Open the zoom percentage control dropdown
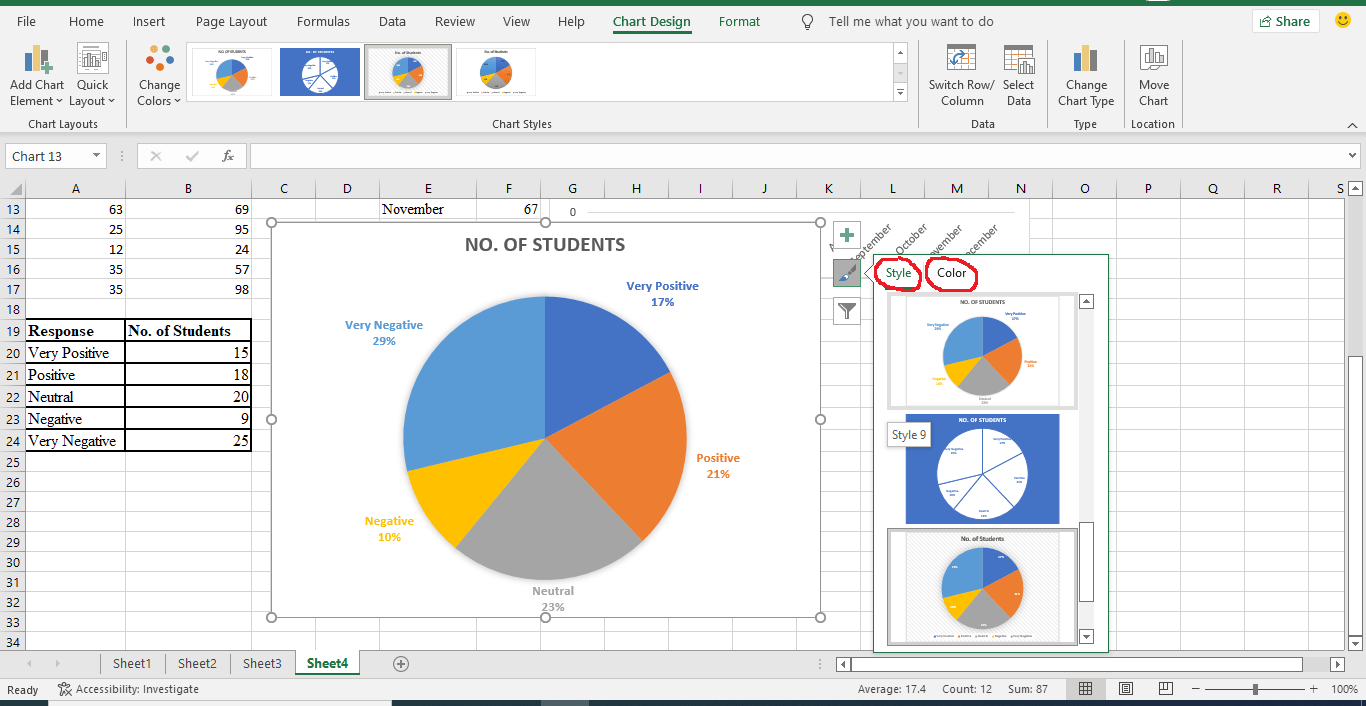Viewport: 1366px width, 706px height. click(1346, 688)
